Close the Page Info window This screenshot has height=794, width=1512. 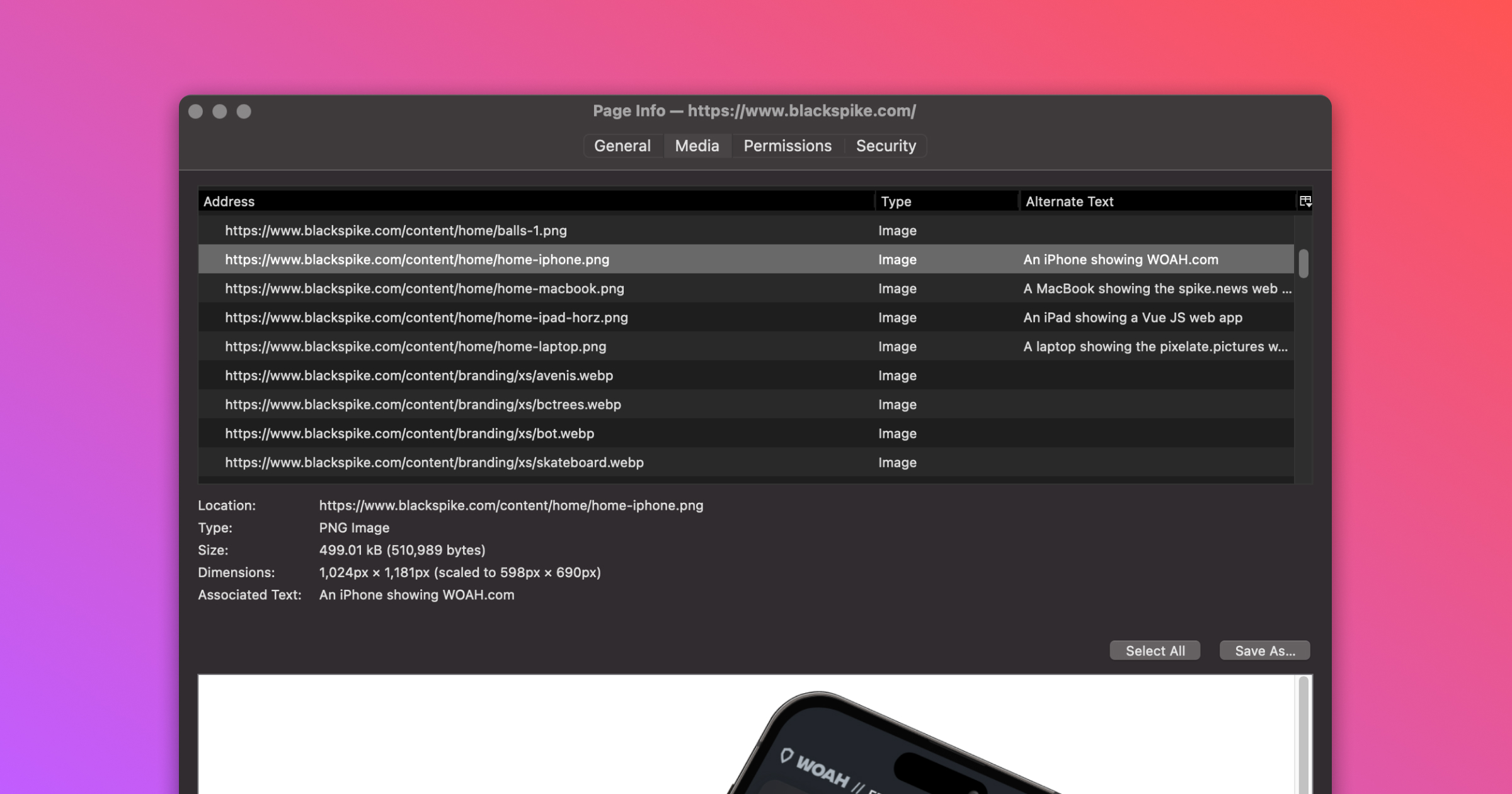pos(195,111)
